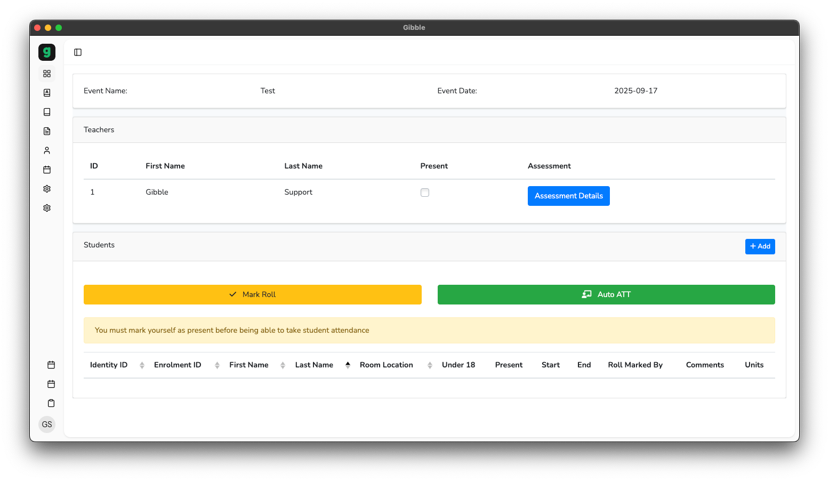Screen dimensions: 829x481
Task: Reverse the Last Name column sort order
Action: (348, 365)
